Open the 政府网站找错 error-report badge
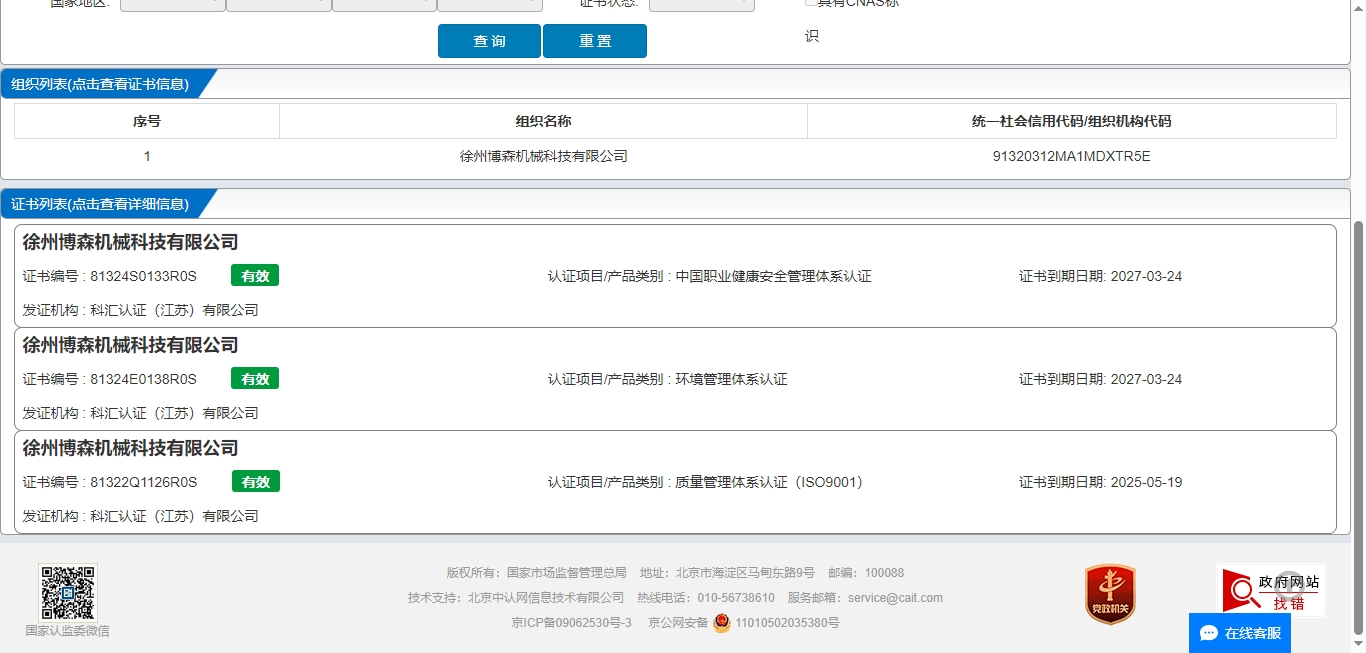Screen dimensions: 1366x653 tap(1270, 591)
